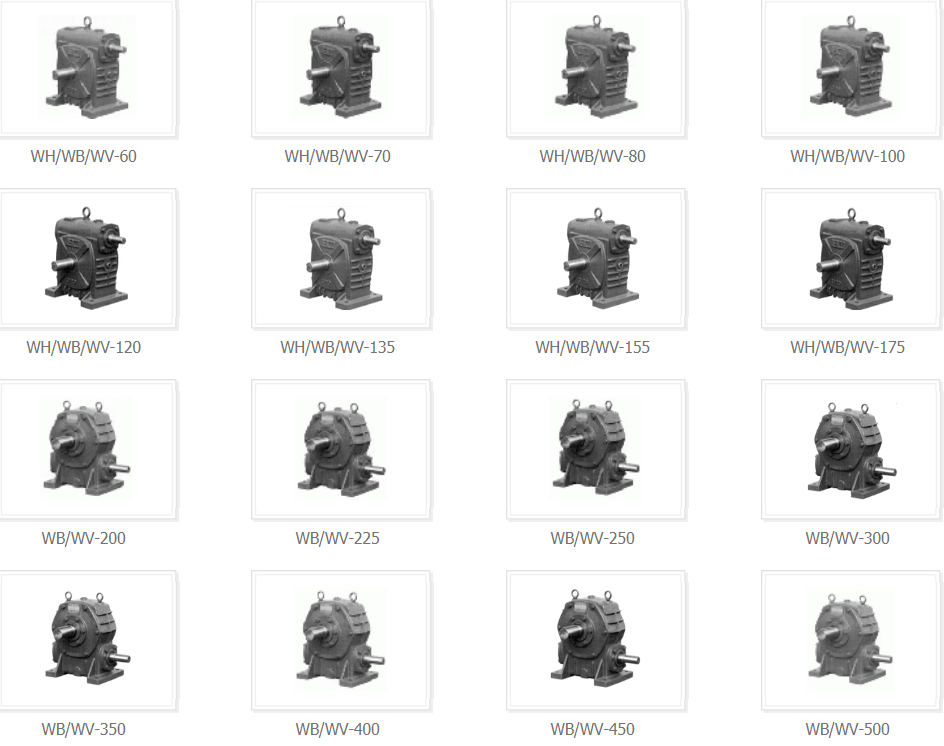Click the WB/WV-225 label text

[x=338, y=538]
